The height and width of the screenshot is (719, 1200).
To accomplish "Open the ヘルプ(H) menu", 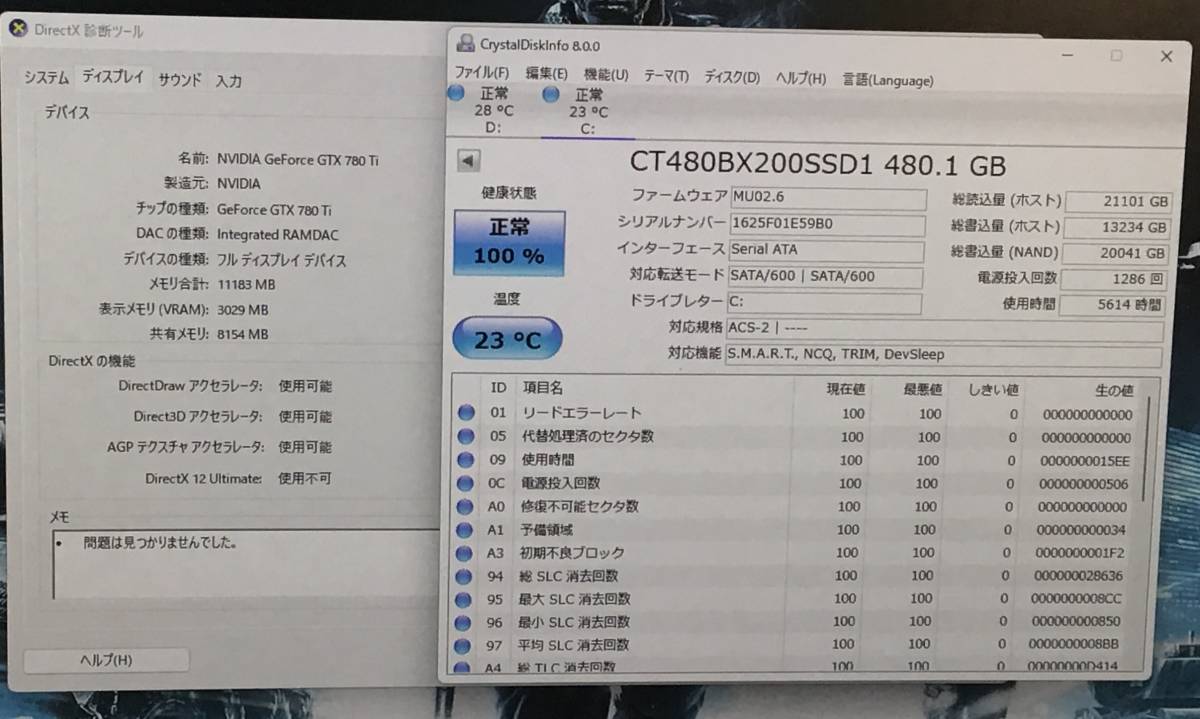I will pos(801,78).
